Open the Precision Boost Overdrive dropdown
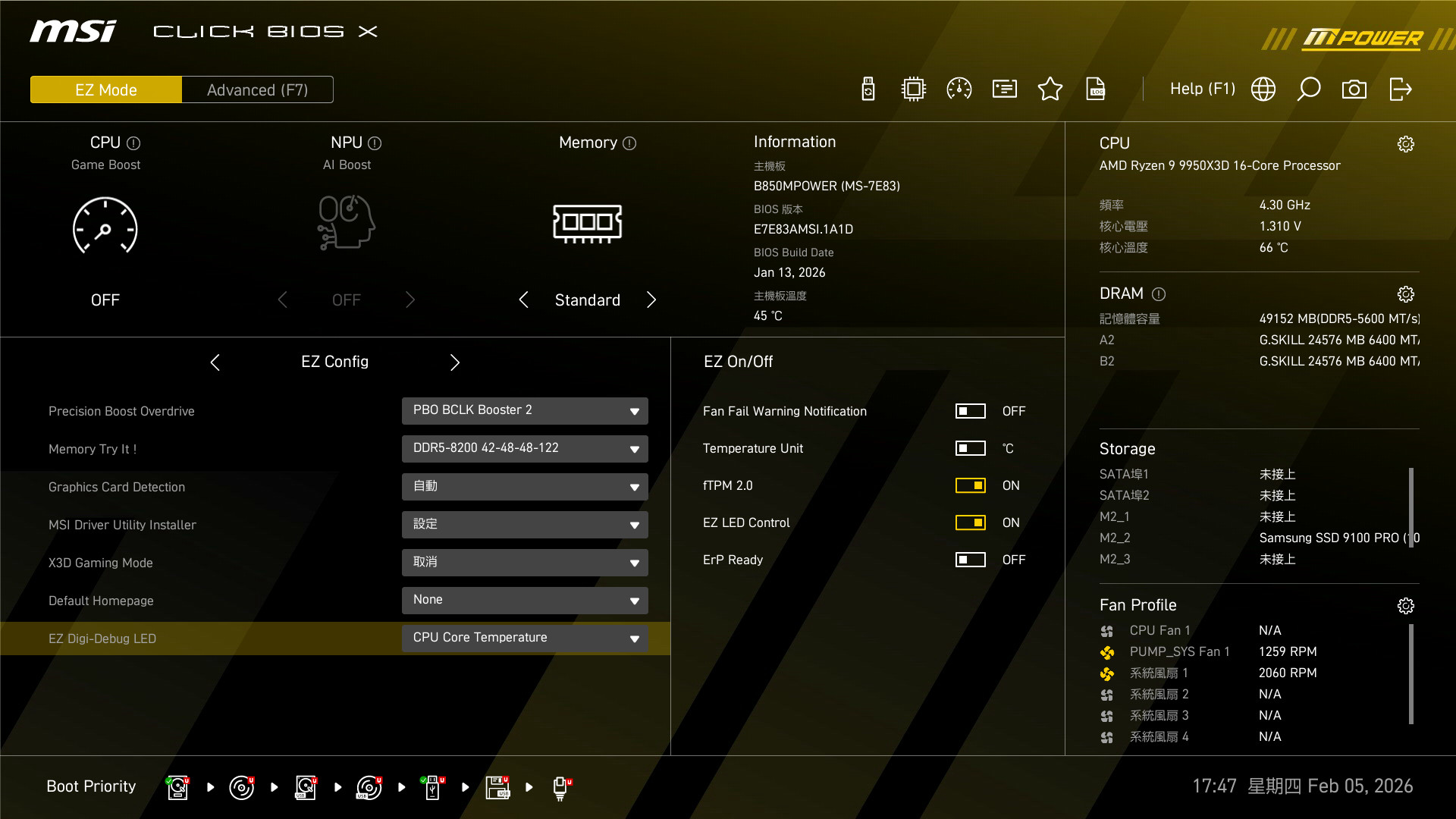1456x819 pixels. (525, 410)
